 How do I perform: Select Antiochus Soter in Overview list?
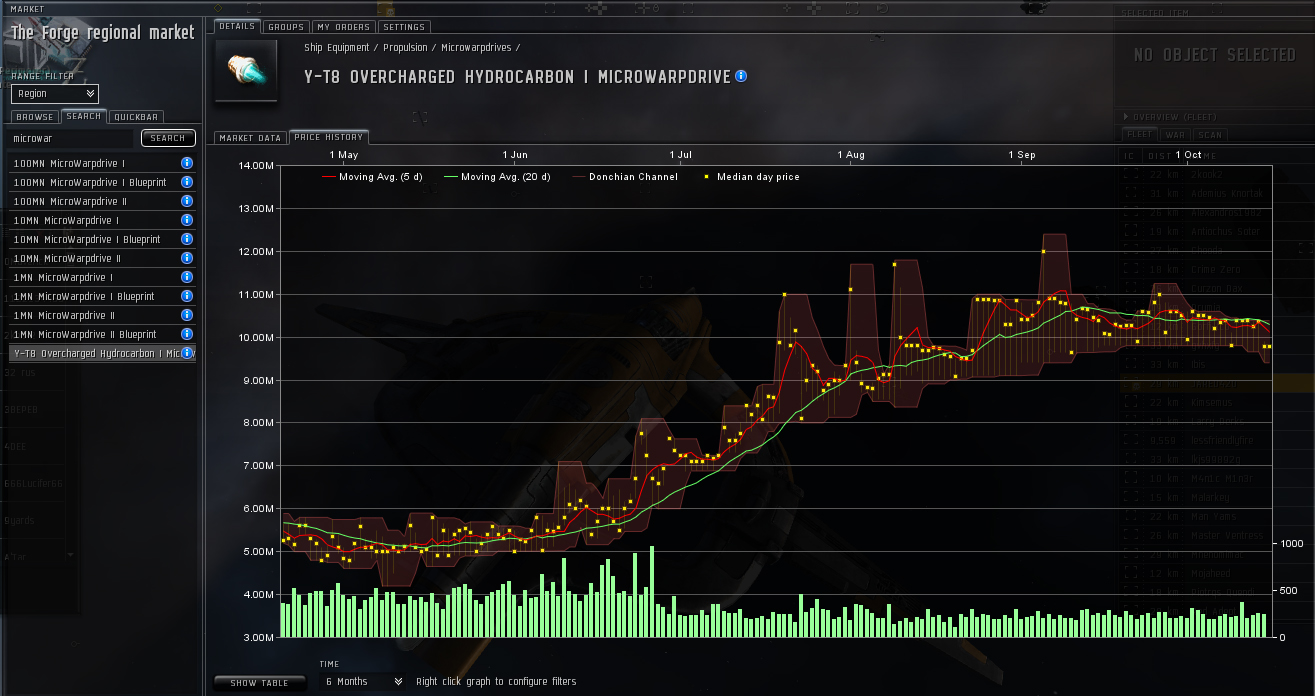tap(1227, 232)
